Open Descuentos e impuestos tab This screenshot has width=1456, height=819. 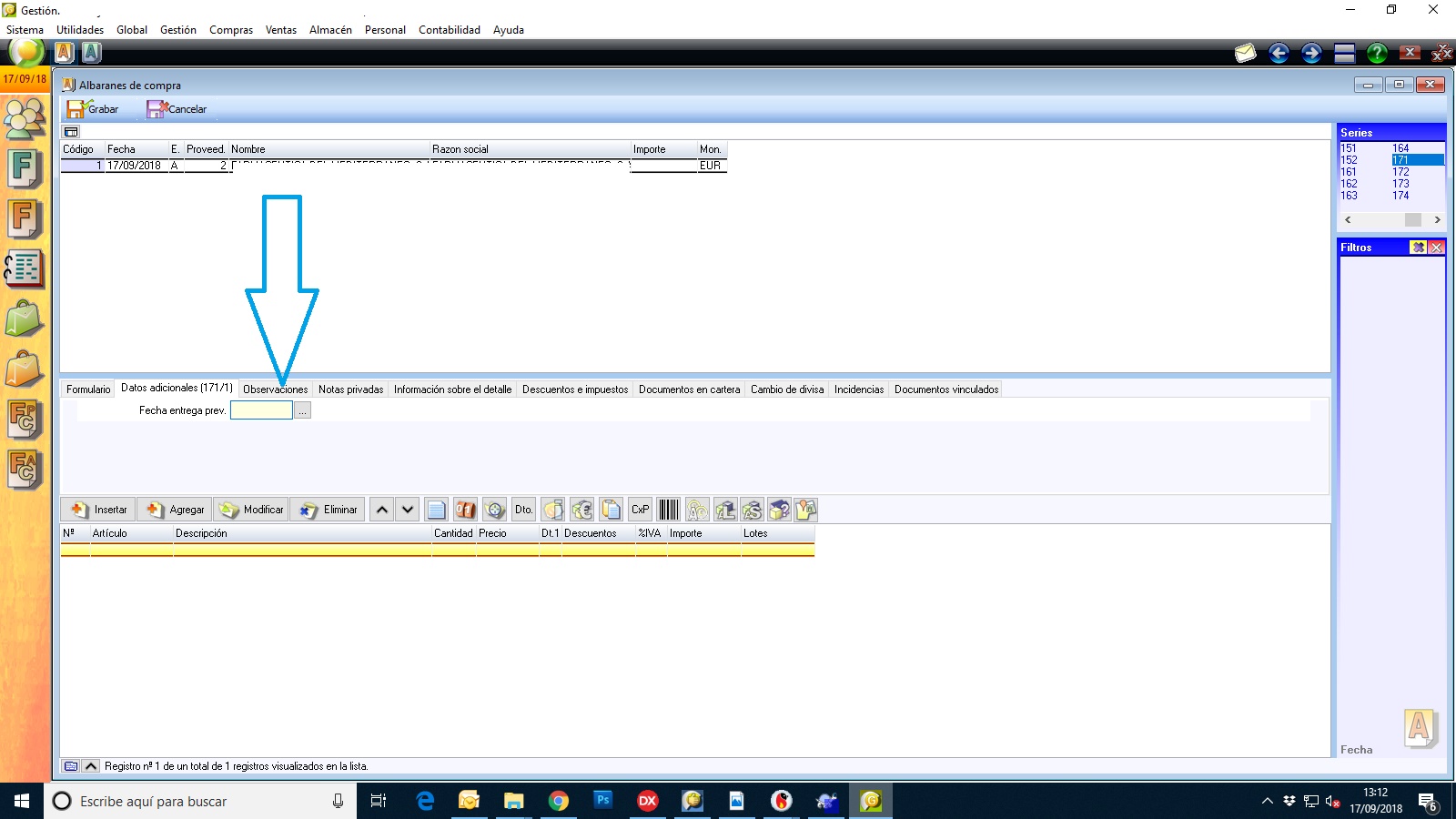pos(575,389)
